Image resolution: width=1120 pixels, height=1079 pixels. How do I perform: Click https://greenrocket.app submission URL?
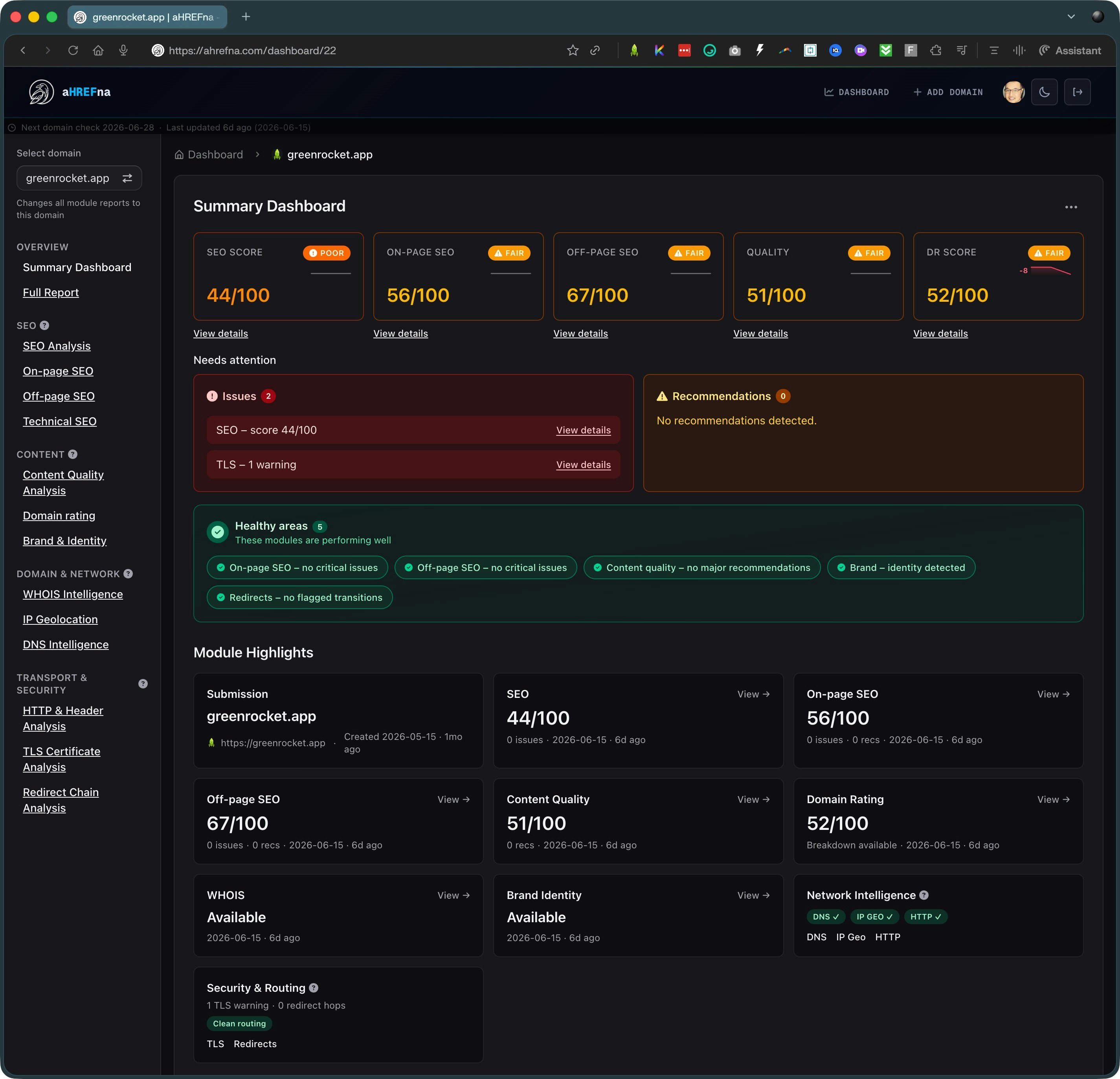point(273,743)
